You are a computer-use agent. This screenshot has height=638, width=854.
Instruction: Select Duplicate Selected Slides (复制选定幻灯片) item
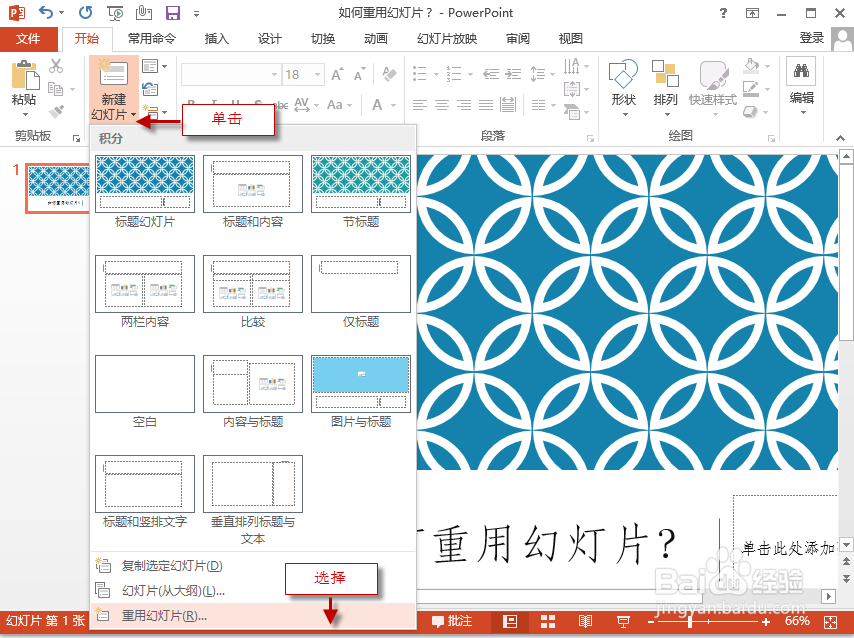[253, 566]
